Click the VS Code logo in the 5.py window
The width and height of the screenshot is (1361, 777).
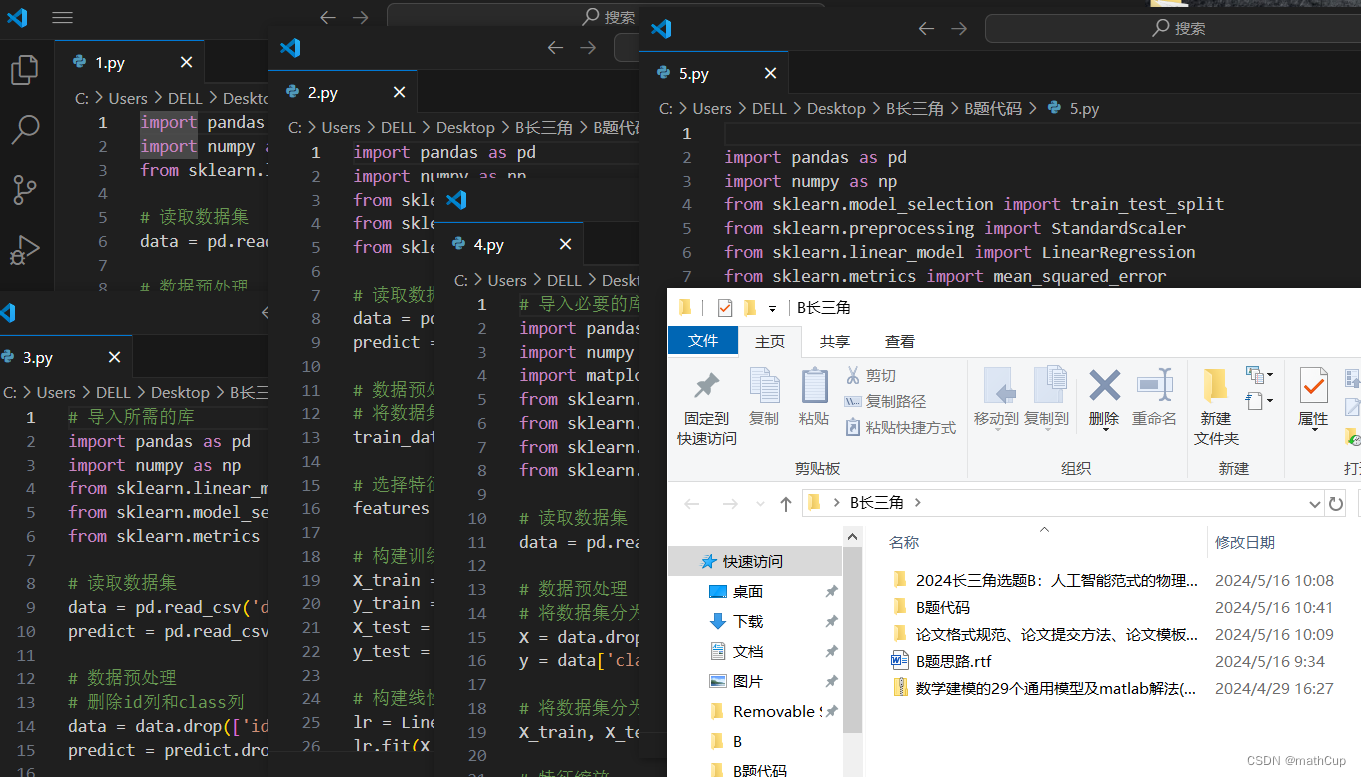[x=661, y=28]
